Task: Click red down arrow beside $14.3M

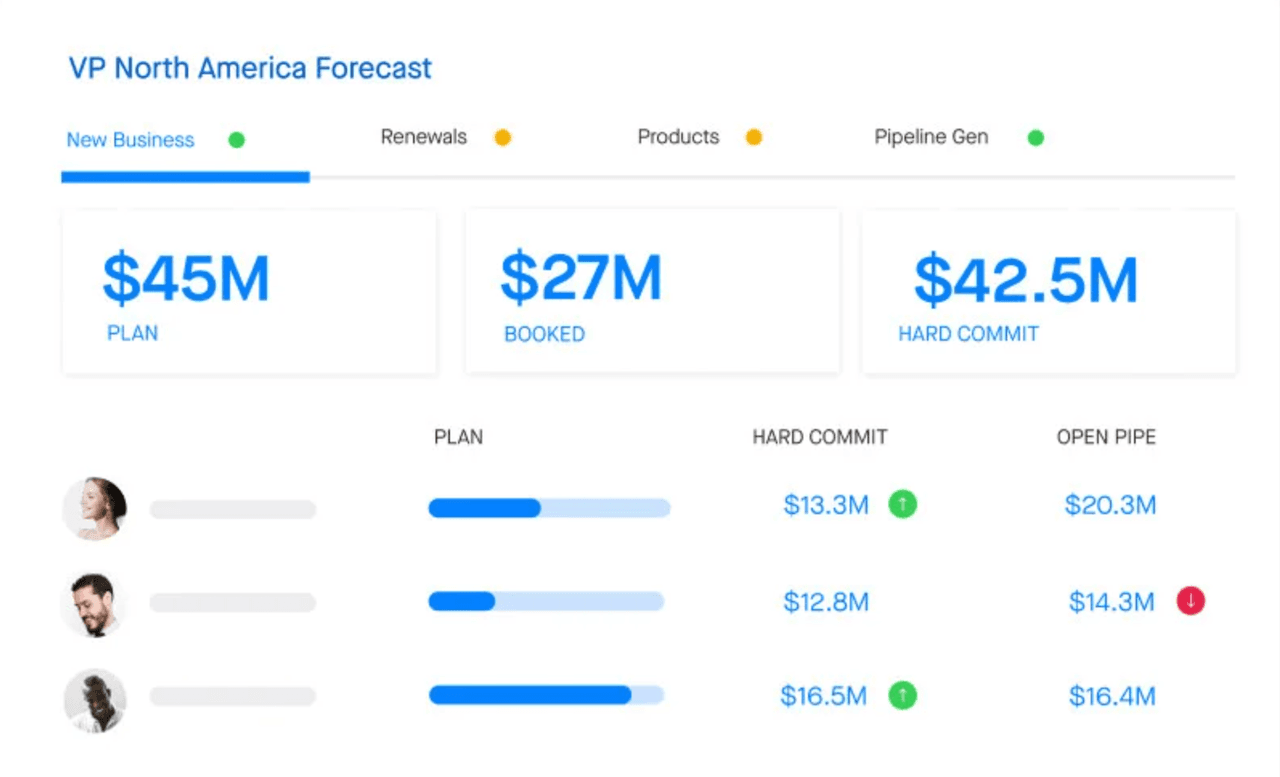Action: click(x=1190, y=601)
